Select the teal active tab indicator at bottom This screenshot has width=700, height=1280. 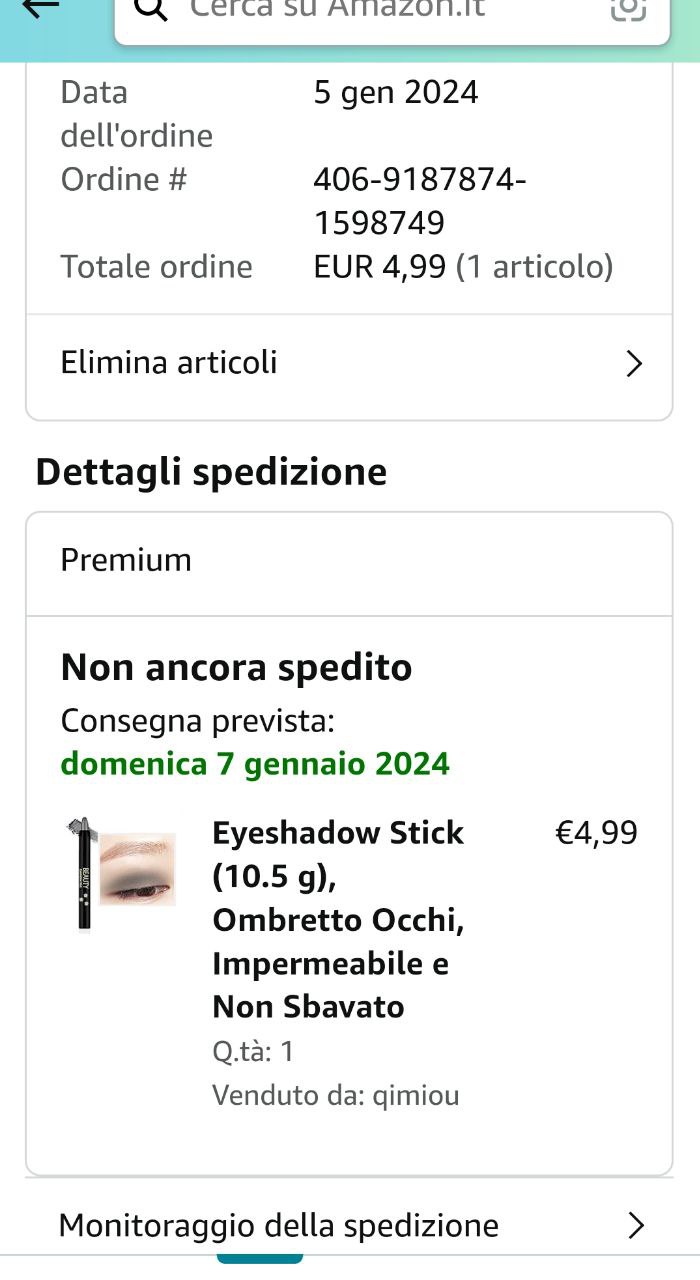(x=260, y=1258)
